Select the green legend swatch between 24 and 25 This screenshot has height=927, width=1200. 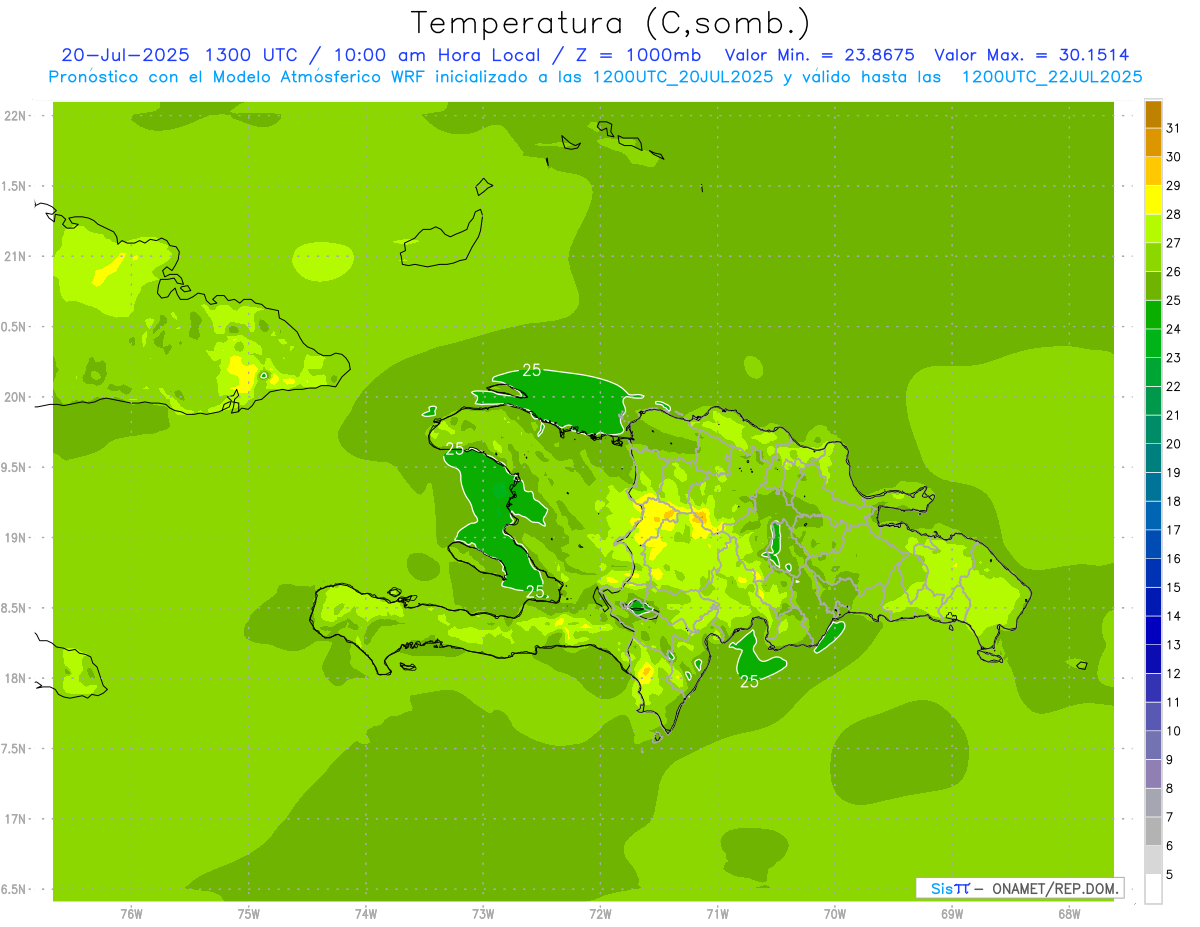point(1153,315)
